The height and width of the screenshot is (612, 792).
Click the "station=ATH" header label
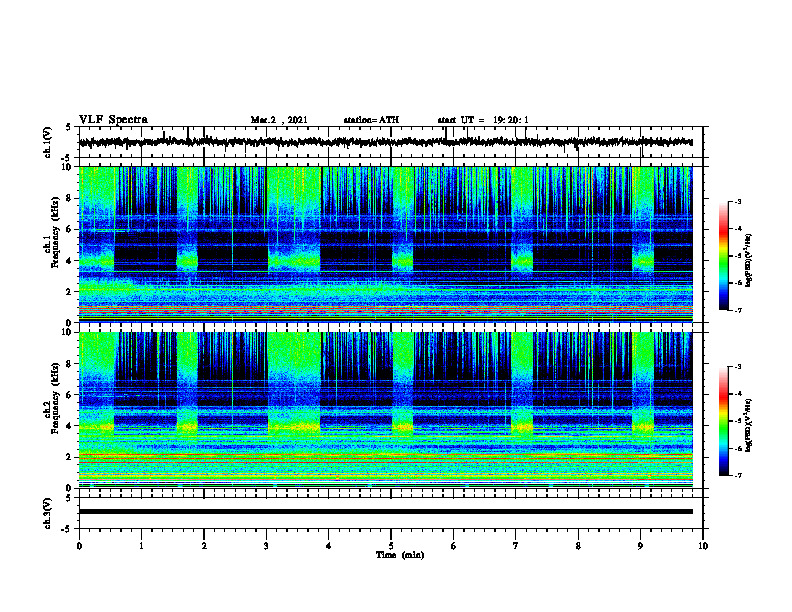pyautogui.click(x=371, y=120)
